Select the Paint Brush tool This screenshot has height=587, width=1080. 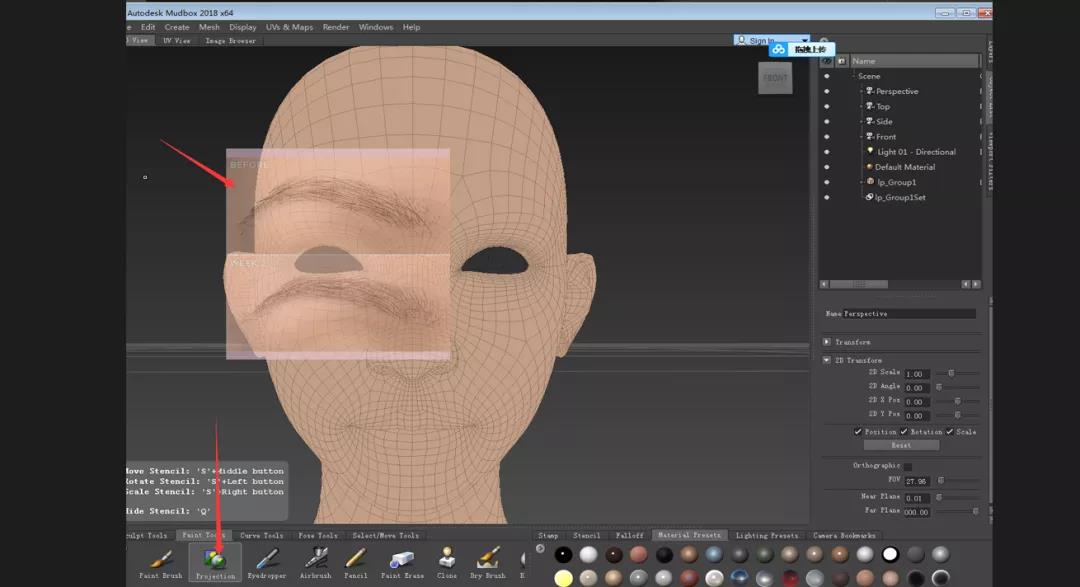[162, 561]
